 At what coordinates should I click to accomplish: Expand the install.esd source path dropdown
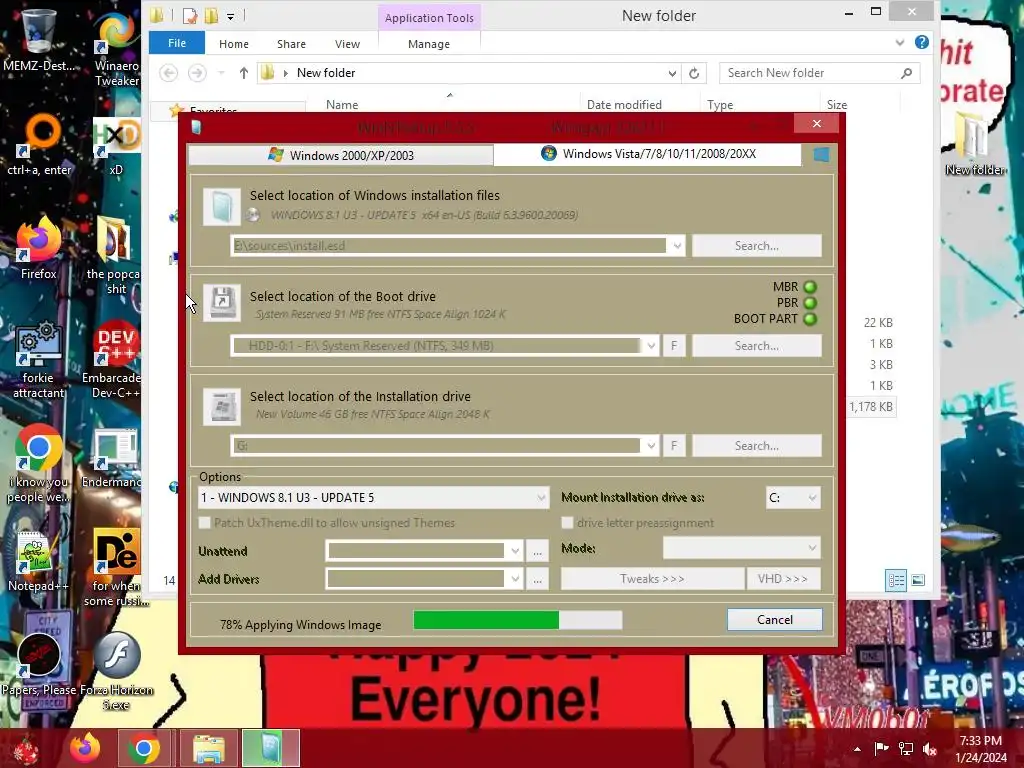click(x=677, y=246)
